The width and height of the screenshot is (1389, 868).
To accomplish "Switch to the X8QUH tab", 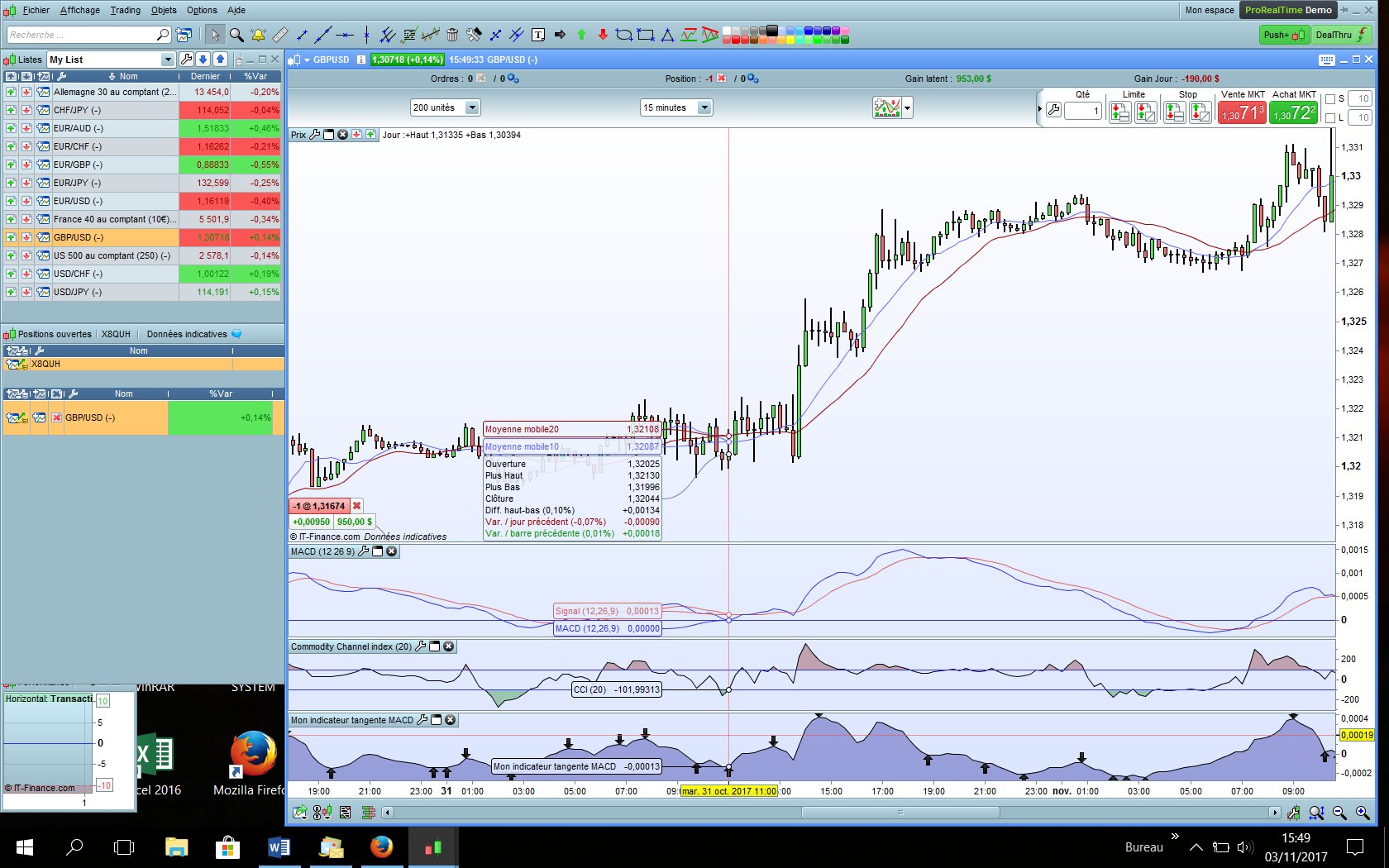I will 116,334.
